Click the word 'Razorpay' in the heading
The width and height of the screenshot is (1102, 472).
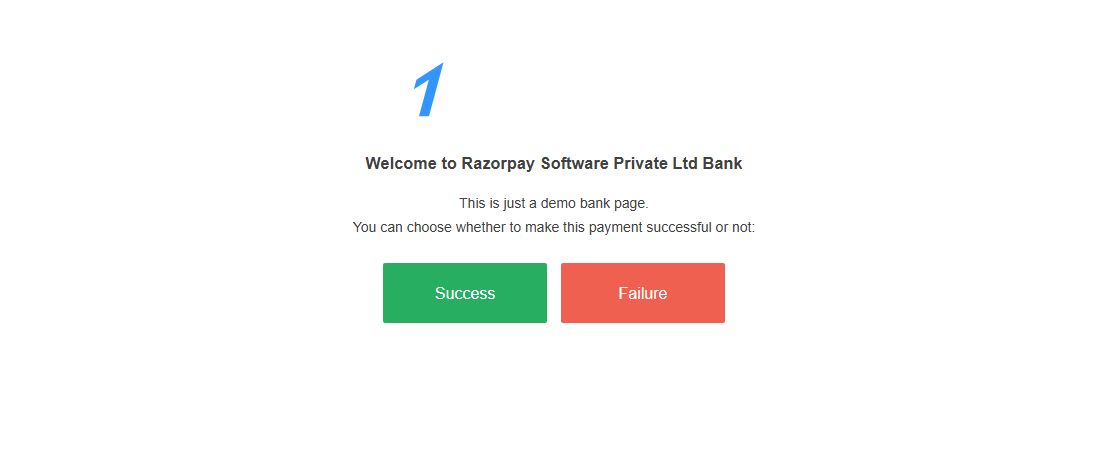(x=498, y=163)
